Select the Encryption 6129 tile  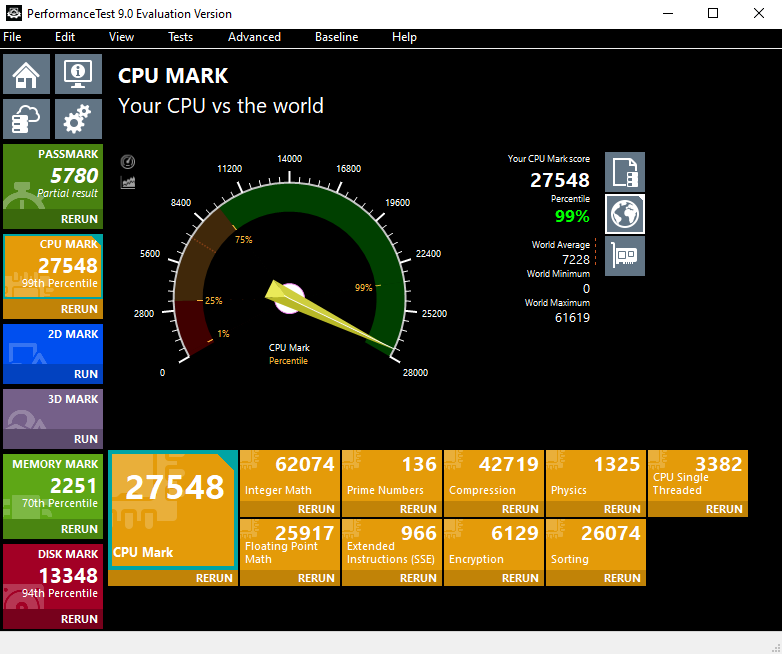tap(494, 545)
